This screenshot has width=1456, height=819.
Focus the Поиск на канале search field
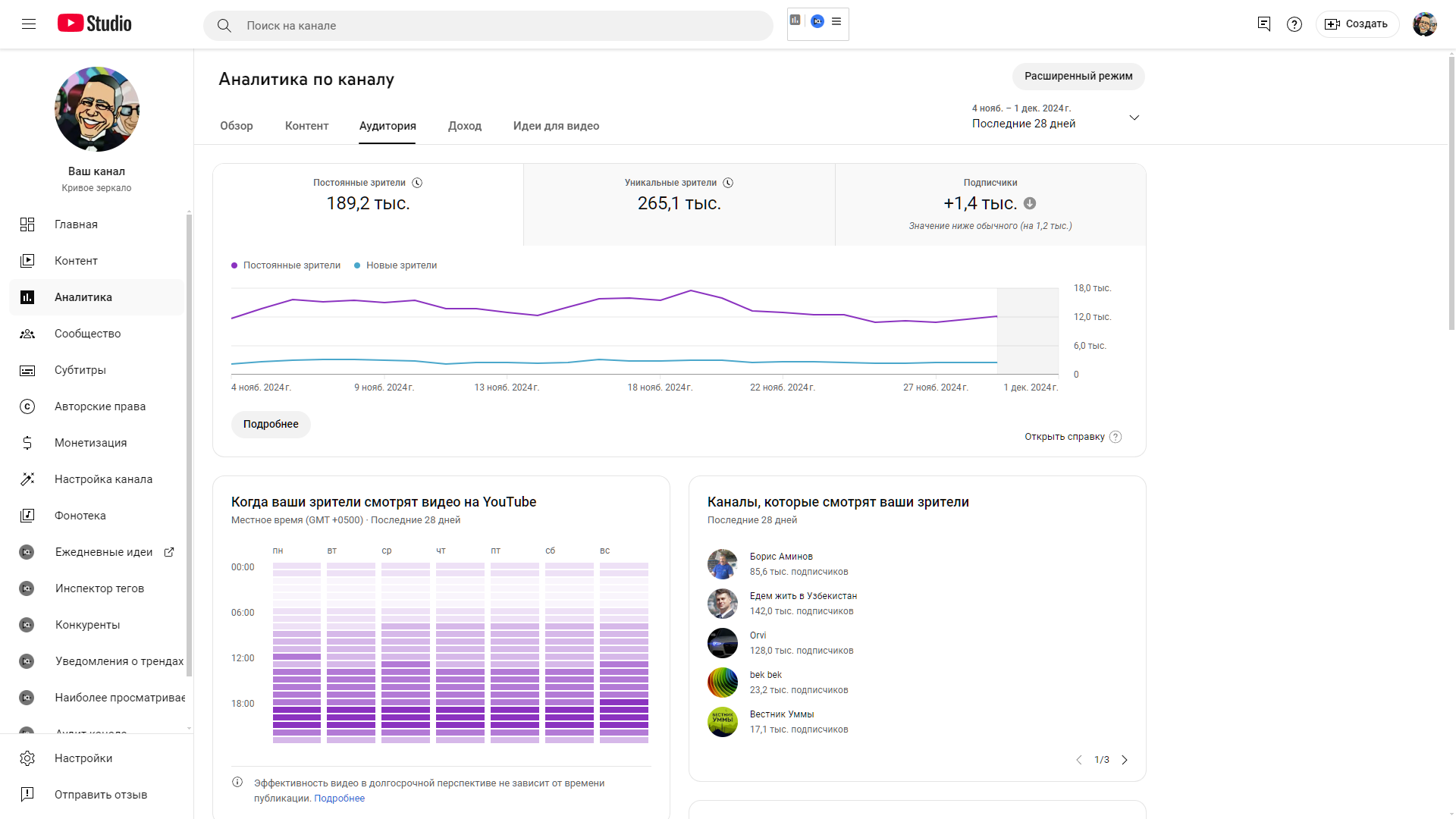tap(488, 26)
